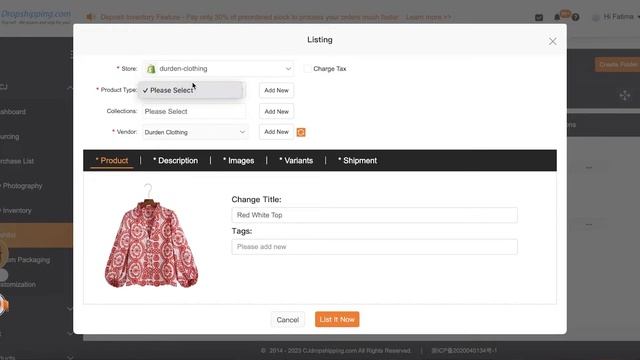Viewport: 640px width, 360px height.
Task: Click the Shopify icon in Store field
Action: pos(151,69)
